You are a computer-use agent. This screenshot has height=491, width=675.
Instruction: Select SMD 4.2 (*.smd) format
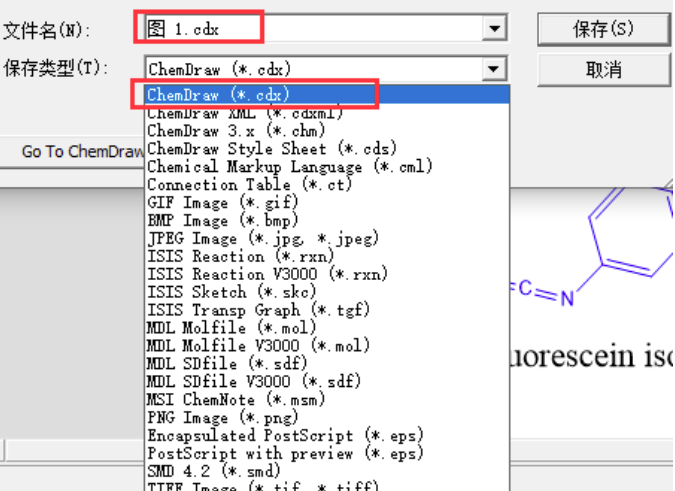tap(327, 471)
